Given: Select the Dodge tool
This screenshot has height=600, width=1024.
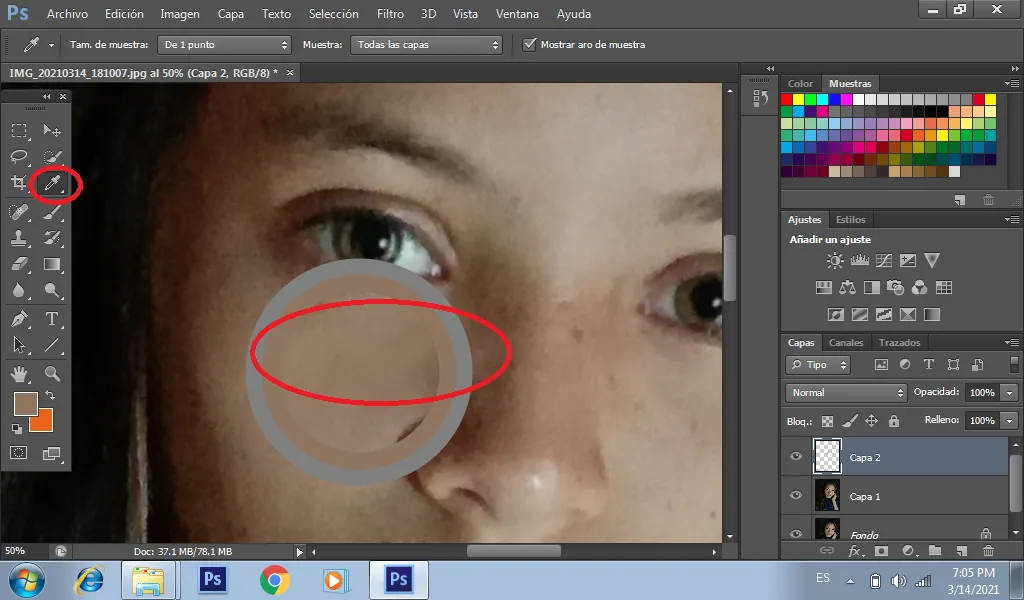Looking at the screenshot, I should (52, 291).
